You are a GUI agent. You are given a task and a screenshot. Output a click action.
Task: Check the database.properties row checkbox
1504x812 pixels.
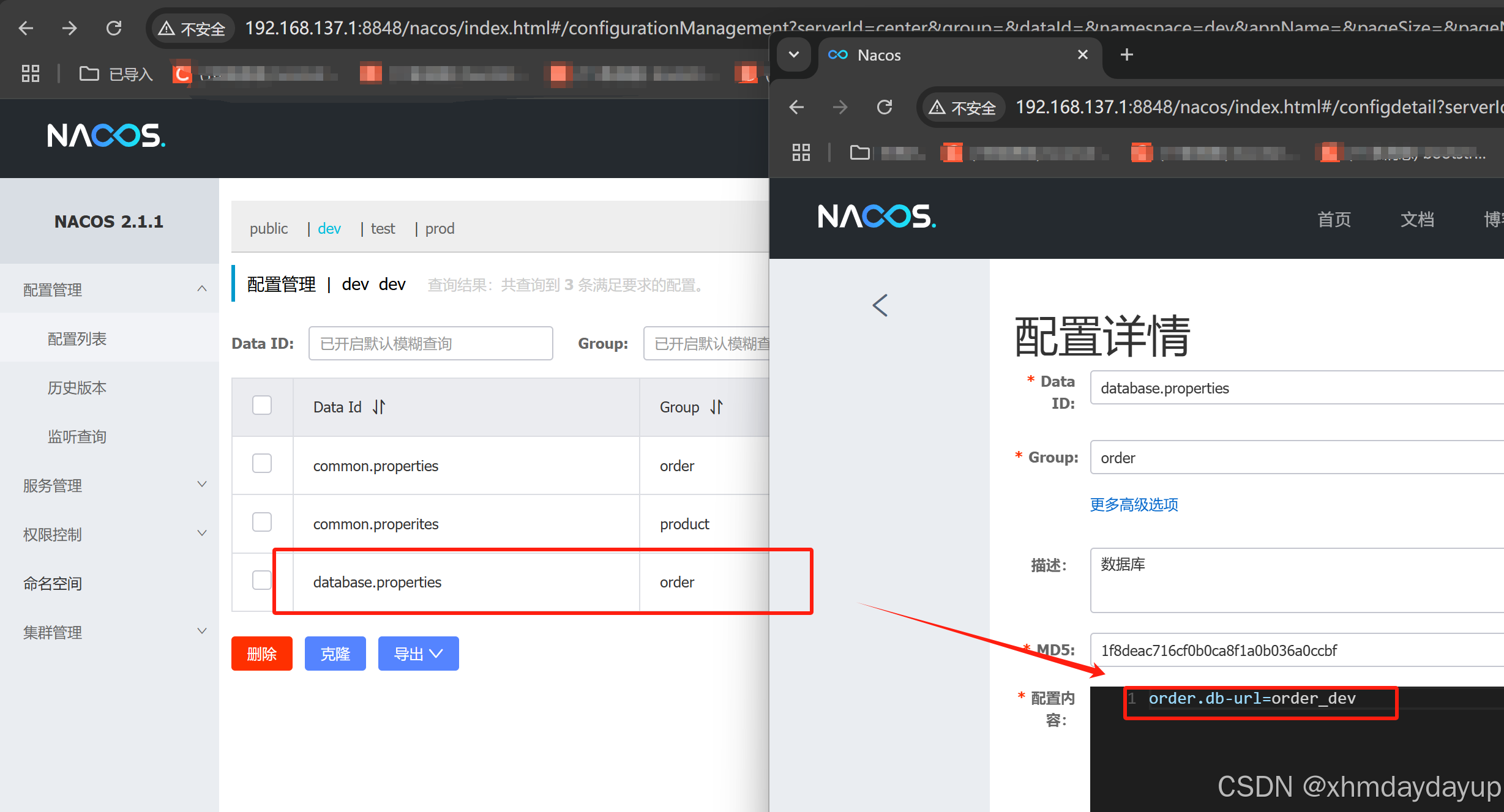(262, 579)
